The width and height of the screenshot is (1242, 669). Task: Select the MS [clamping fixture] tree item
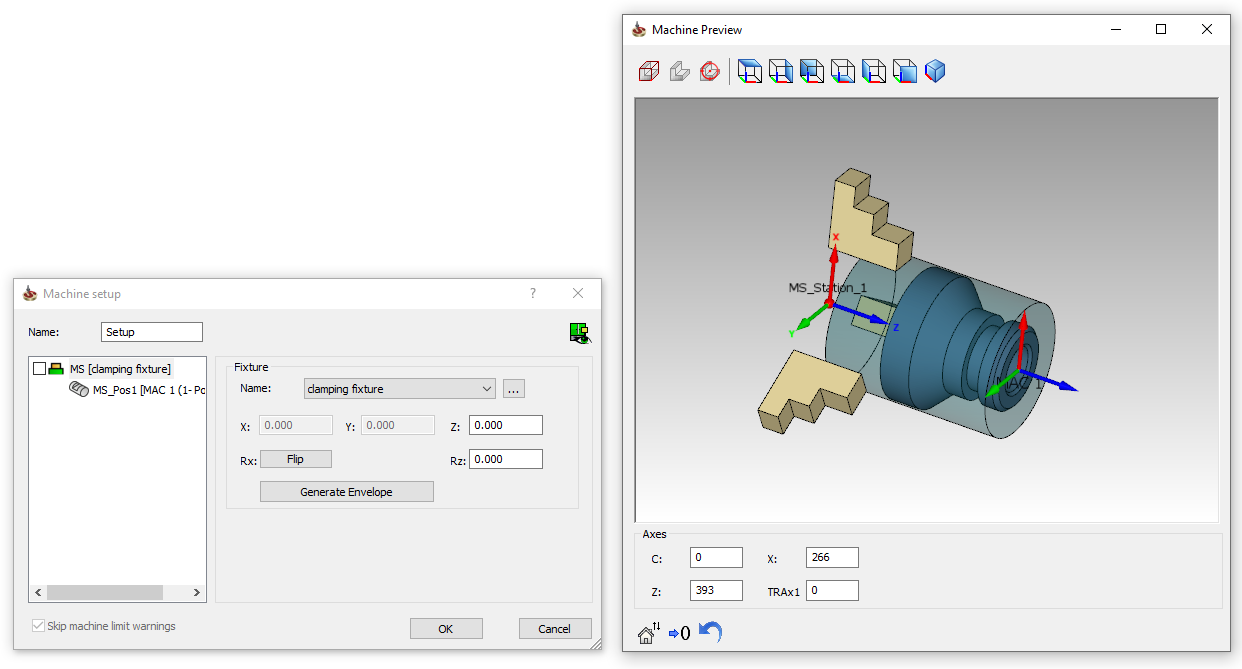click(x=120, y=369)
